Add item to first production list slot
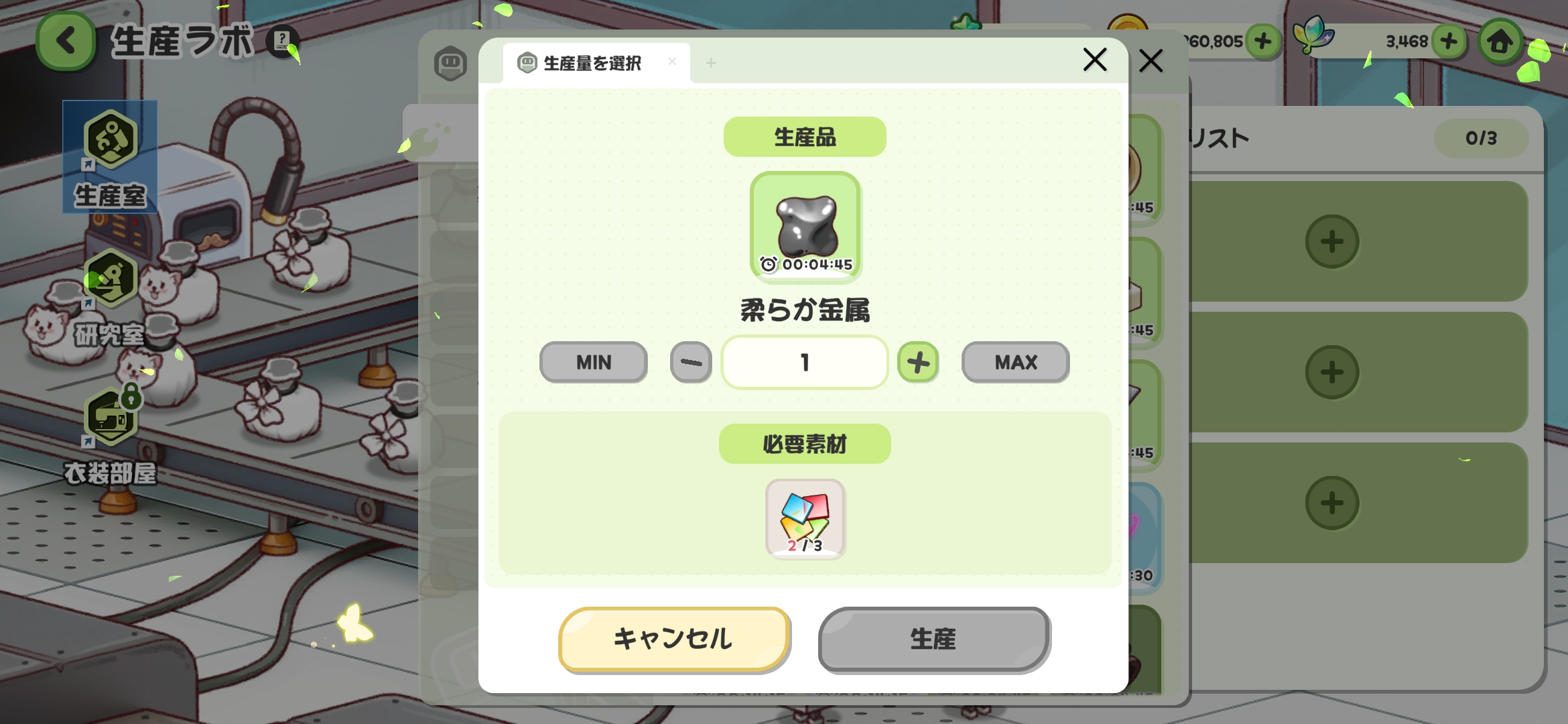This screenshot has width=1568, height=724. (1332, 241)
